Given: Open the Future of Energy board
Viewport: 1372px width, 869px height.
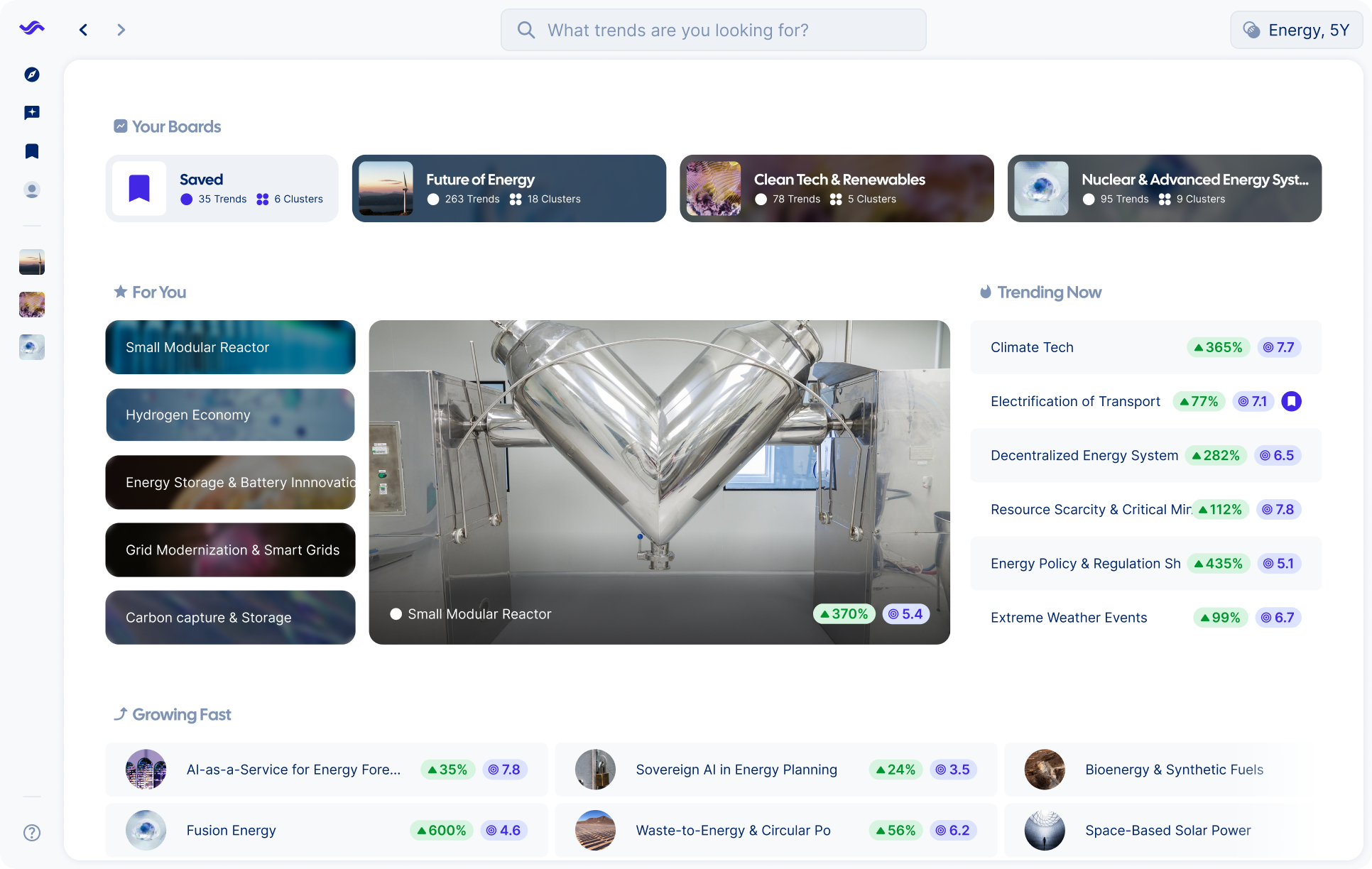Looking at the screenshot, I should (508, 189).
